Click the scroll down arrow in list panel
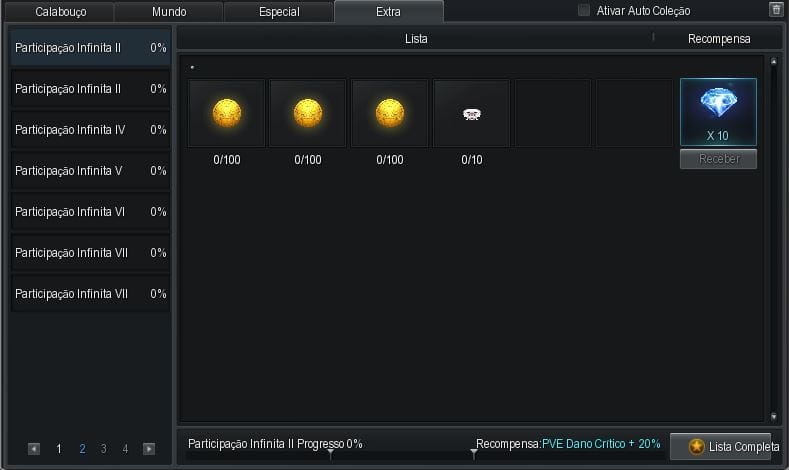Image resolution: width=789 pixels, height=470 pixels. (x=773, y=415)
